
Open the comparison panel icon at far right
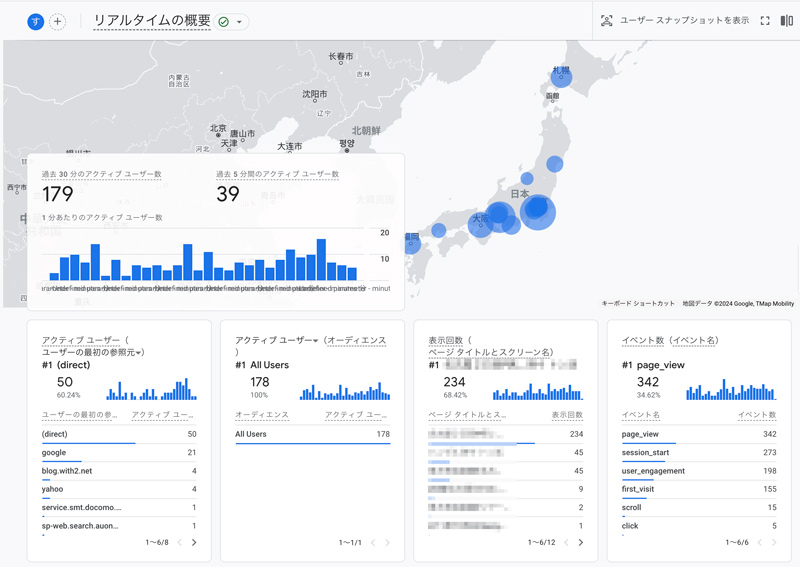pyautogui.click(x=787, y=20)
